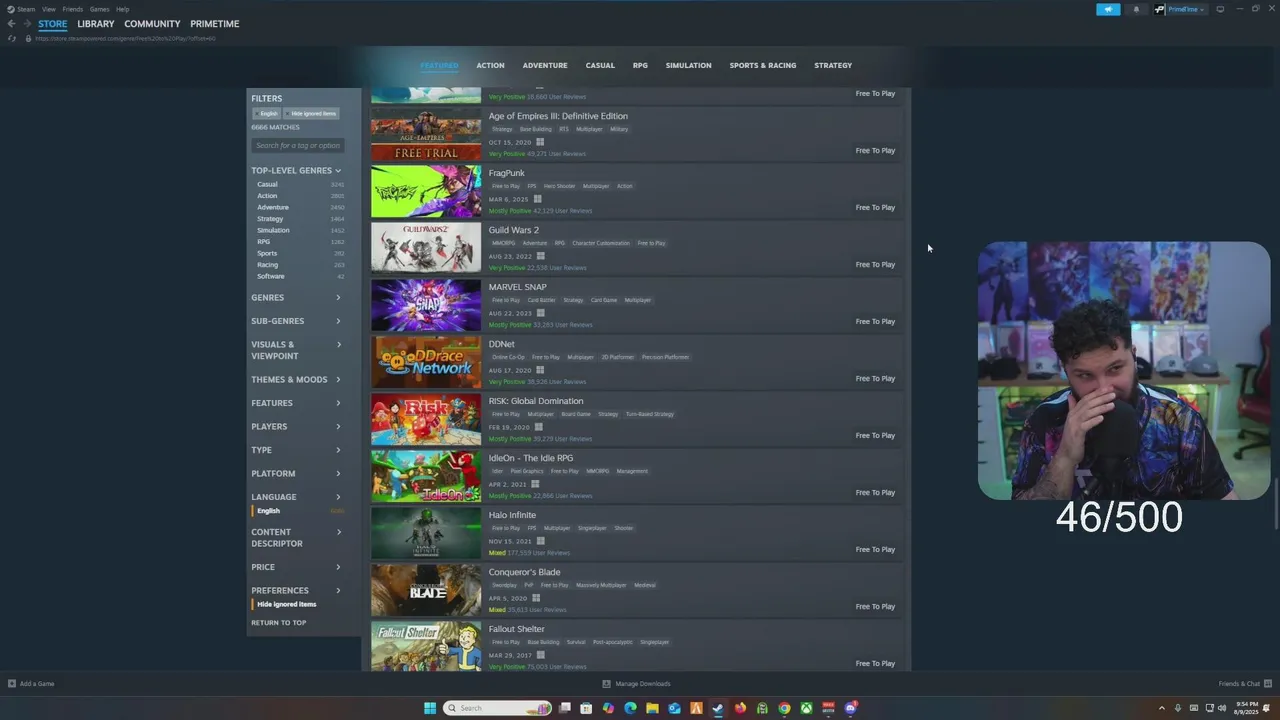This screenshot has width=1280, height=720.
Task: Go back with the navigation back arrow
Action: (x=11, y=24)
